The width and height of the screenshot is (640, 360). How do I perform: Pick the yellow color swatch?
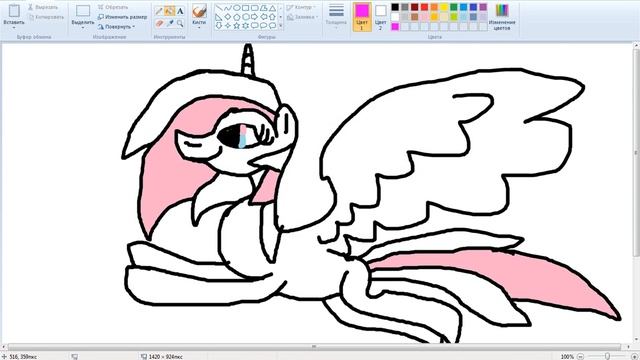444,7
